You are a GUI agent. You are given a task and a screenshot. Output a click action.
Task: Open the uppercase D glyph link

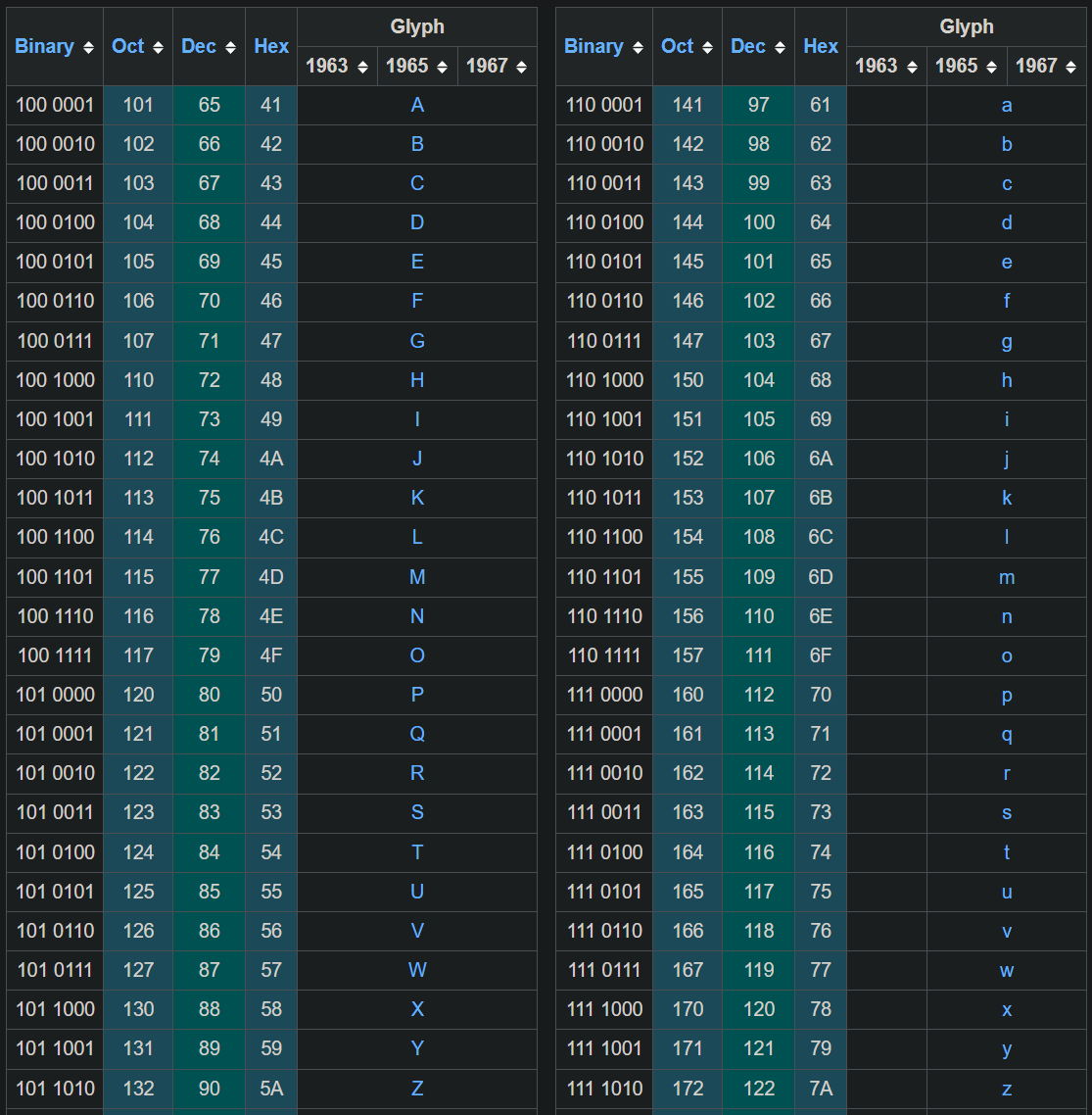[417, 222]
